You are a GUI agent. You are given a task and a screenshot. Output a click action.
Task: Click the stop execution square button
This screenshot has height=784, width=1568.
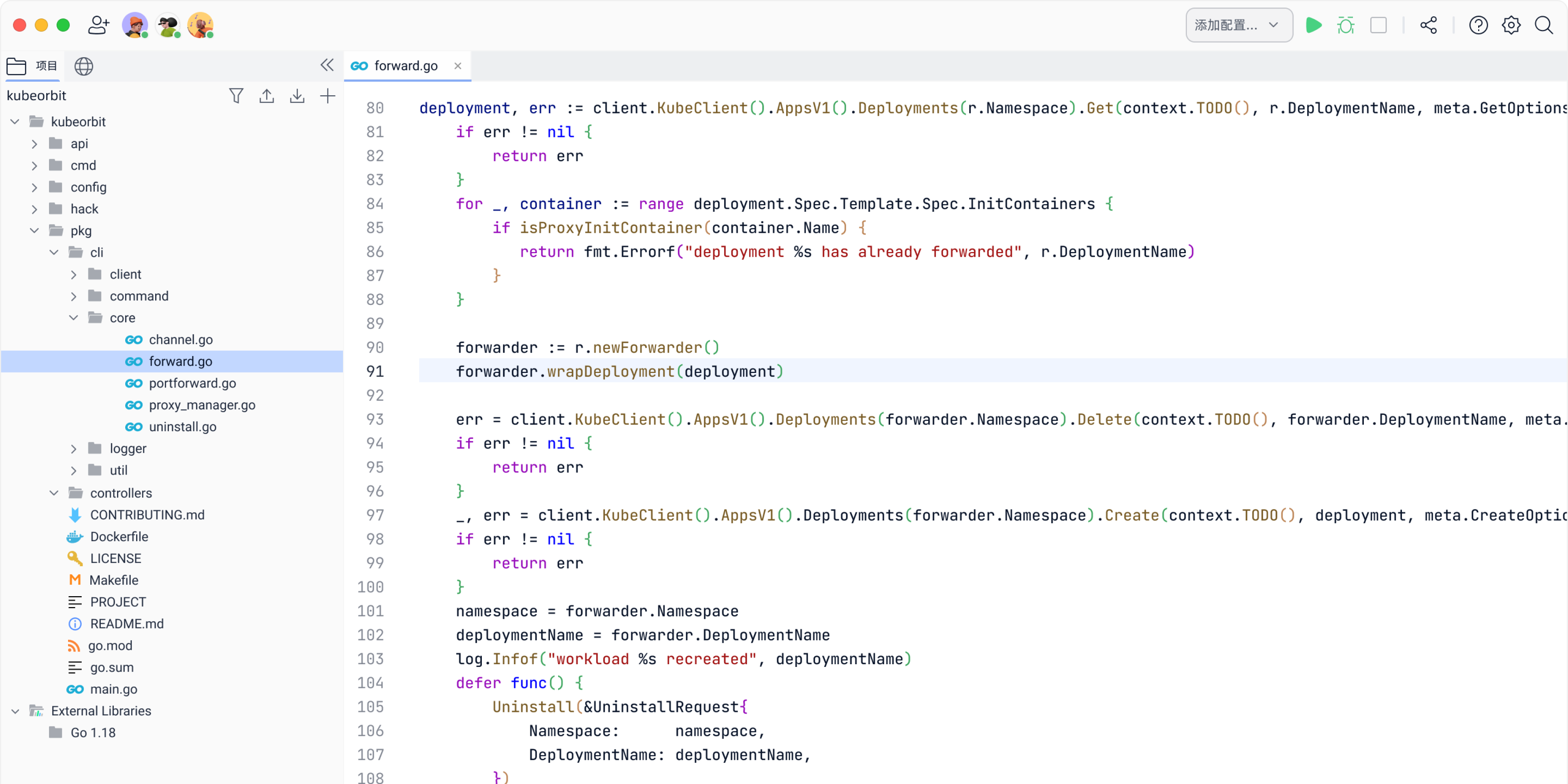click(x=1378, y=25)
